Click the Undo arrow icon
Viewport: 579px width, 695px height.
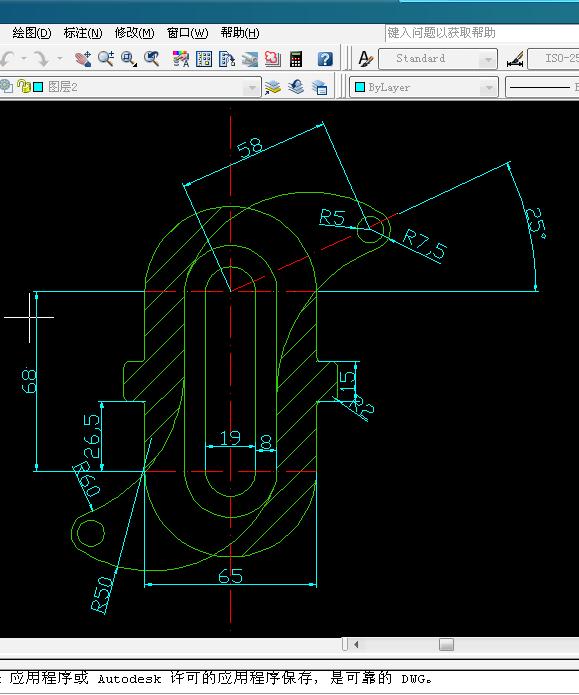pos(8,59)
